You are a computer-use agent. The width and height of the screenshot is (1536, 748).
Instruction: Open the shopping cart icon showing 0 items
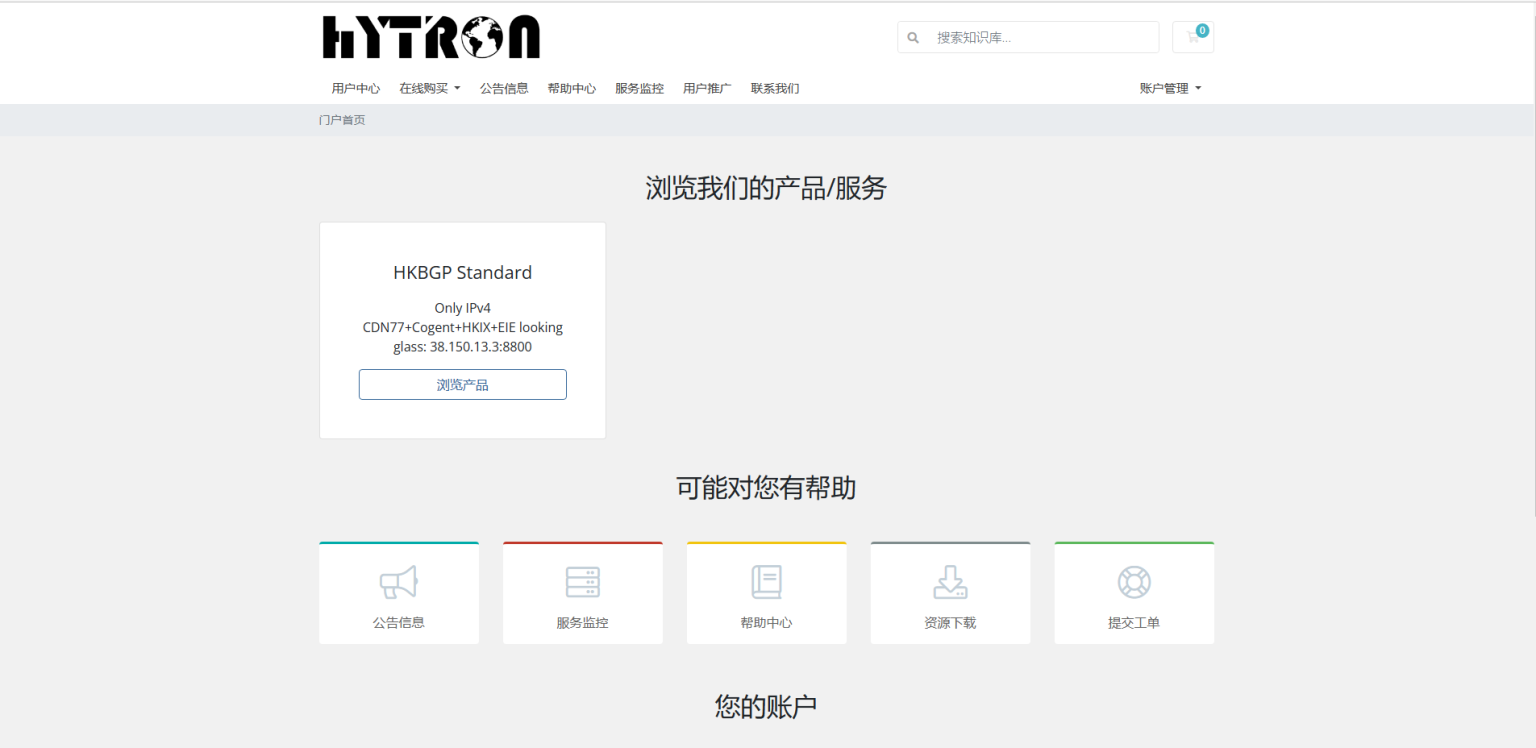[1192, 37]
